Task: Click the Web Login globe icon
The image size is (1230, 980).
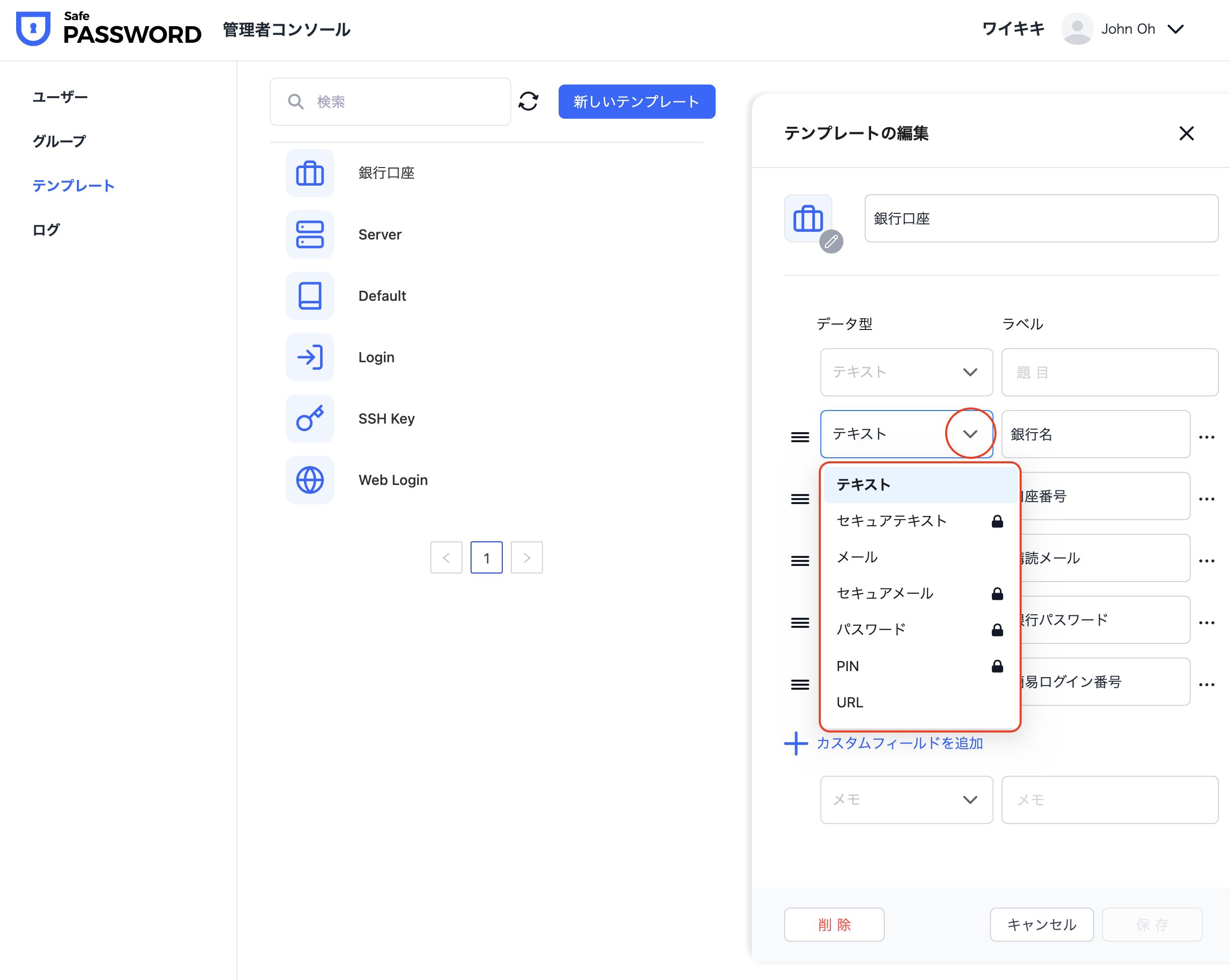Action: (310, 480)
